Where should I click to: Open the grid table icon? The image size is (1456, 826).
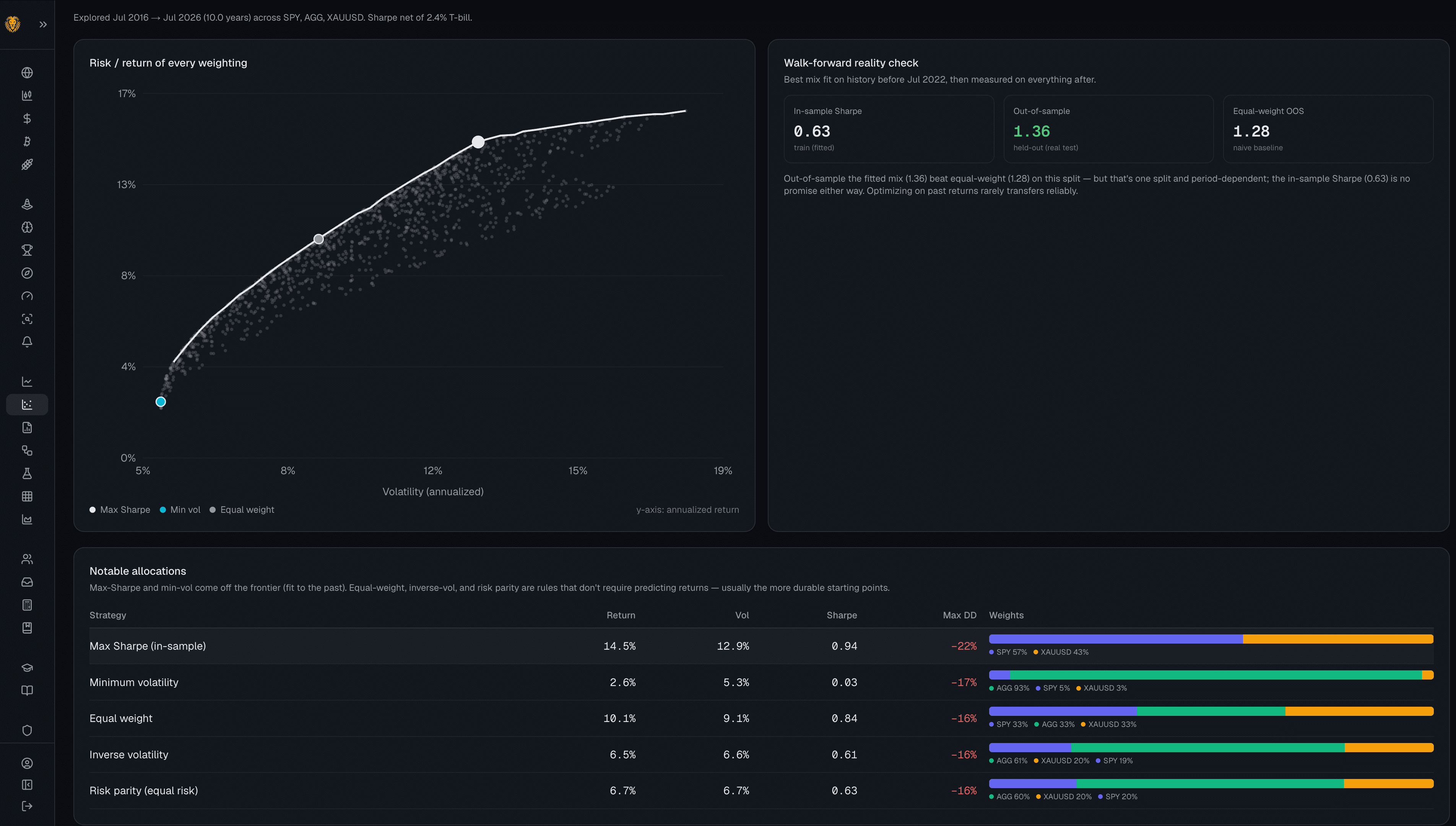point(27,496)
